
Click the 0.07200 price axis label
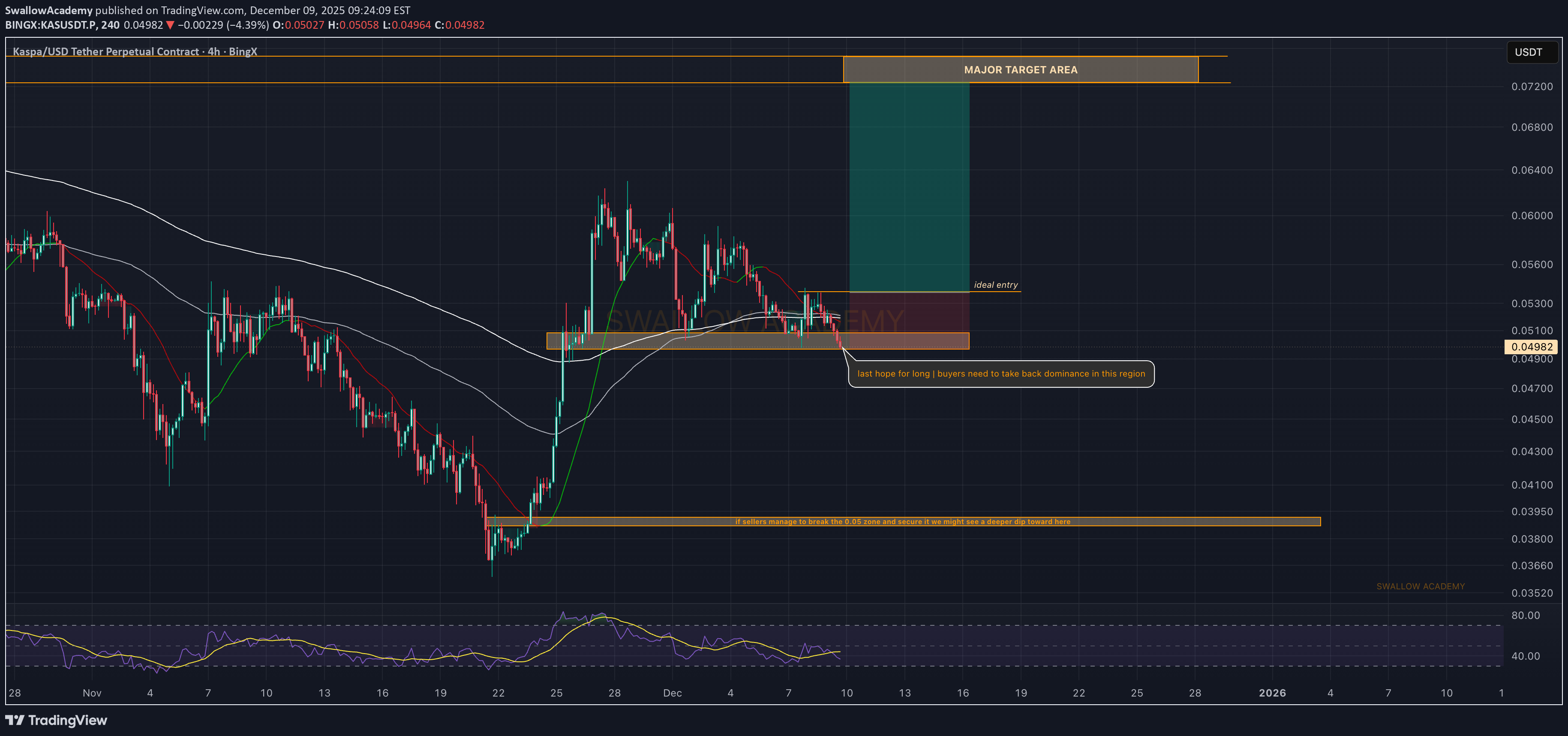pyautogui.click(x=1532, y=87)
